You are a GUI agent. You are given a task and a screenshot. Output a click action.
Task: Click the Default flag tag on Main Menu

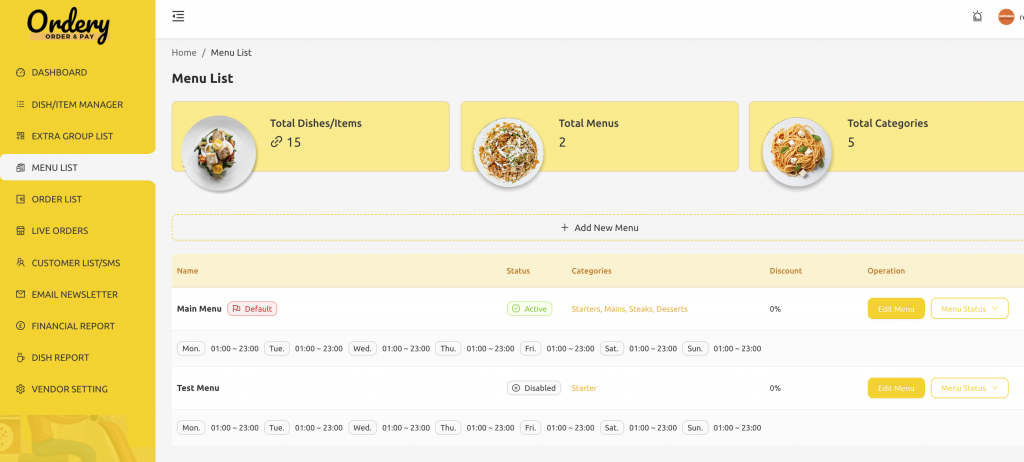(252, 309)
